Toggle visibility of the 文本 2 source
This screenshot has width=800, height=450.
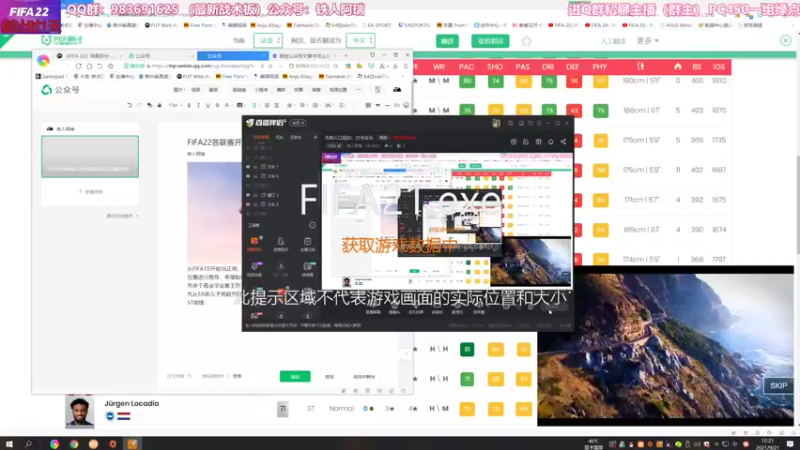(248, 204)
